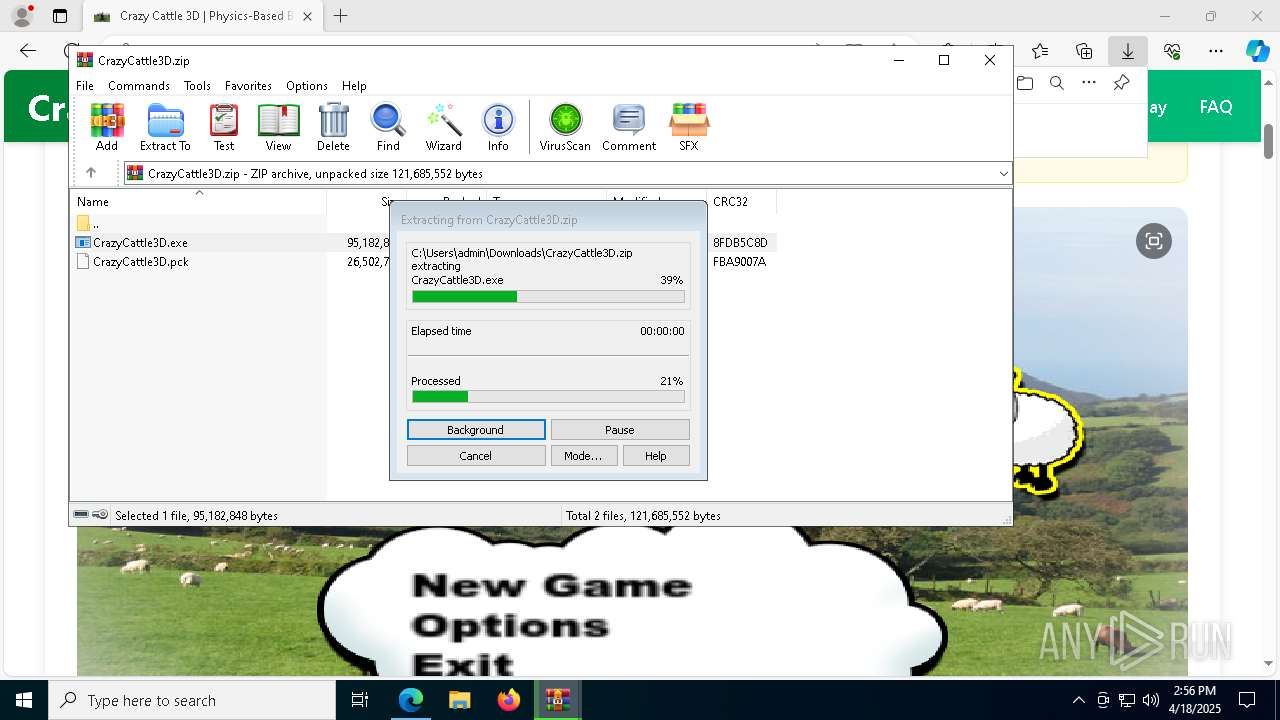
Task: Open the Commands menu
Action: point(139,86)
